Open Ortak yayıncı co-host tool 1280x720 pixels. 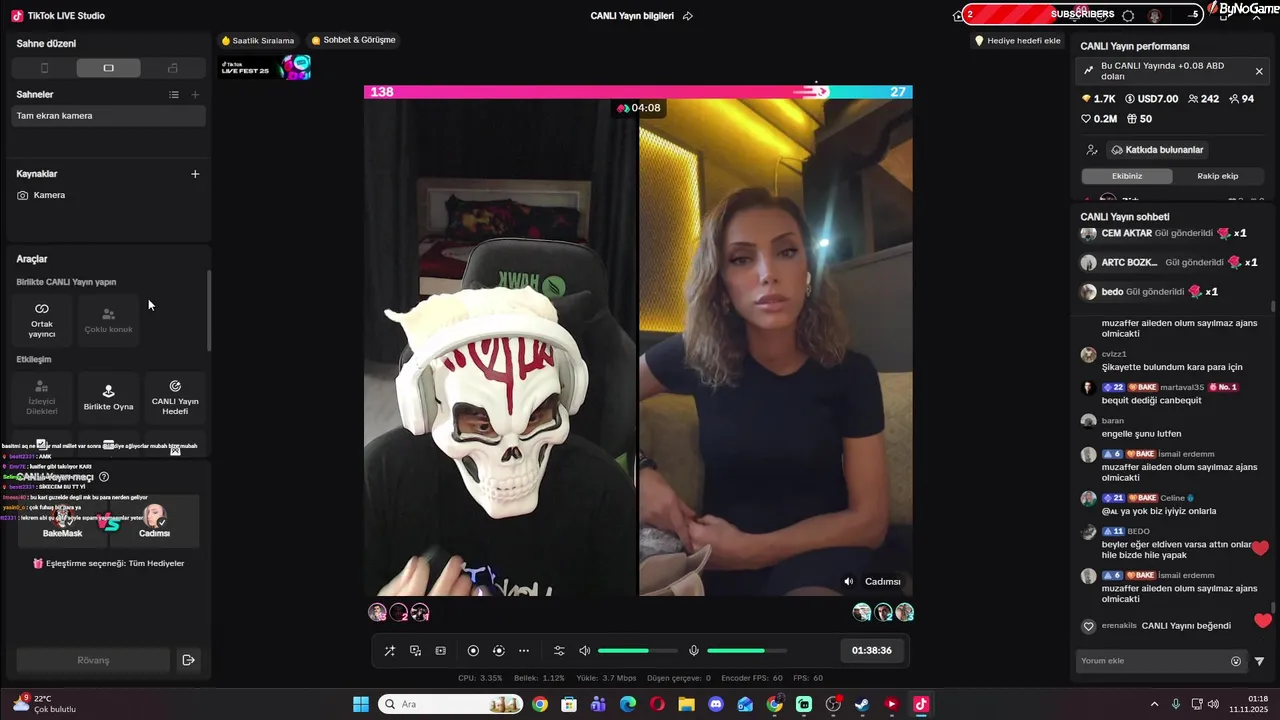click(42, 319)
